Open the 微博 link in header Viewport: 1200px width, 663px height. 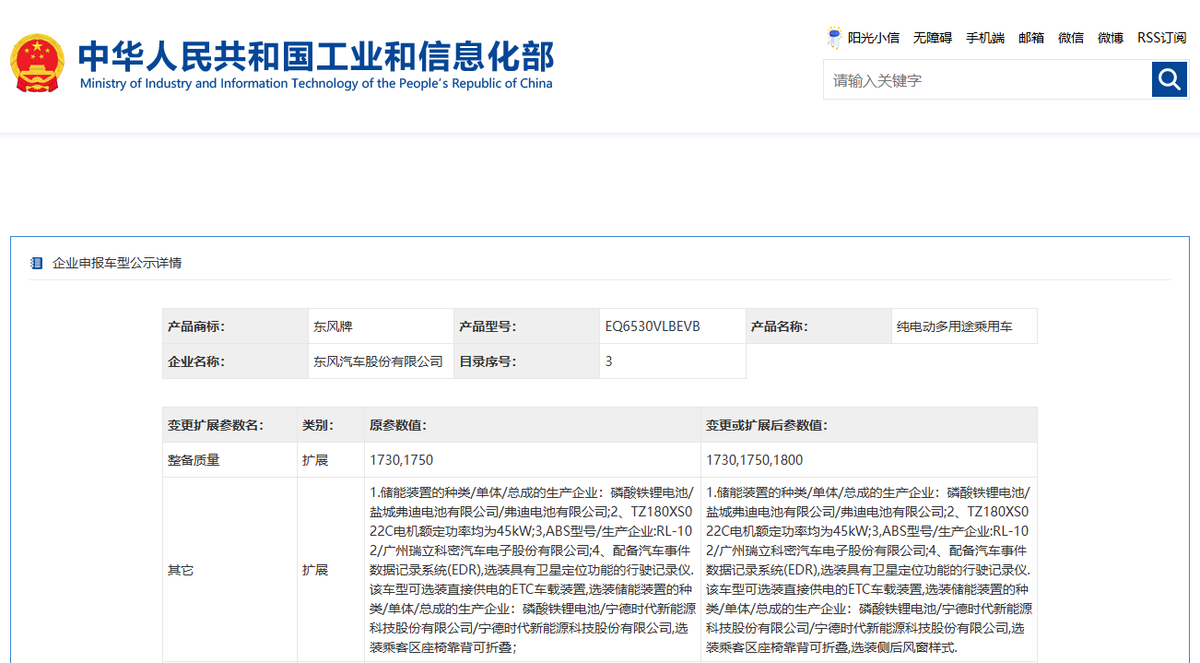(1110, 38)
